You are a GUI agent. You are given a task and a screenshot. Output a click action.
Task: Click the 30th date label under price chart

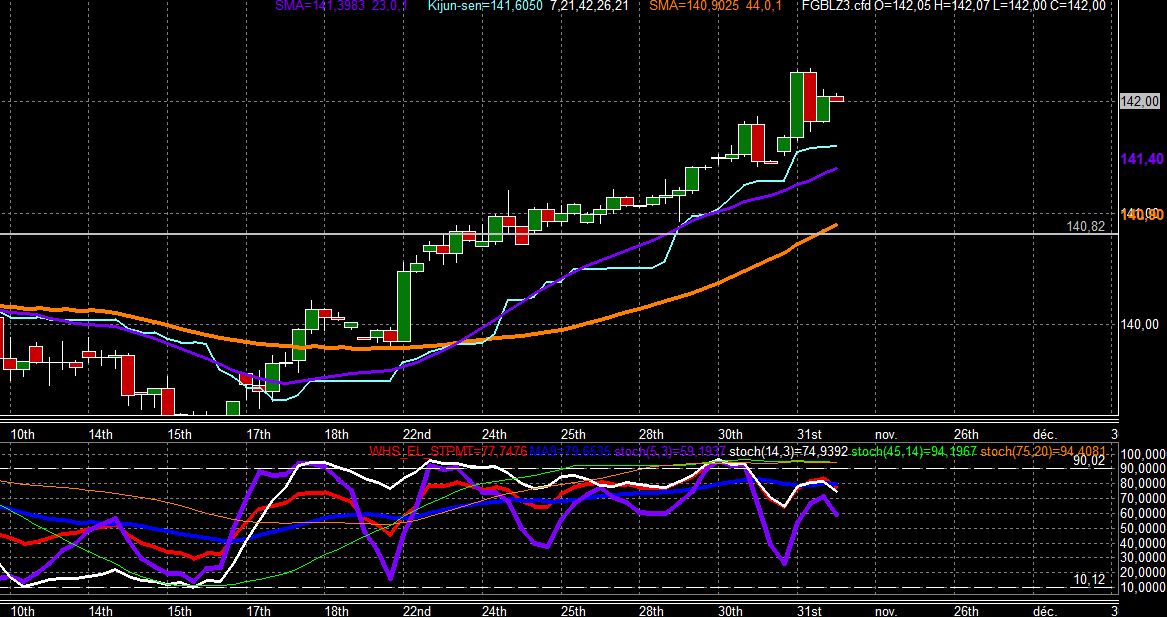click(731, 435)
